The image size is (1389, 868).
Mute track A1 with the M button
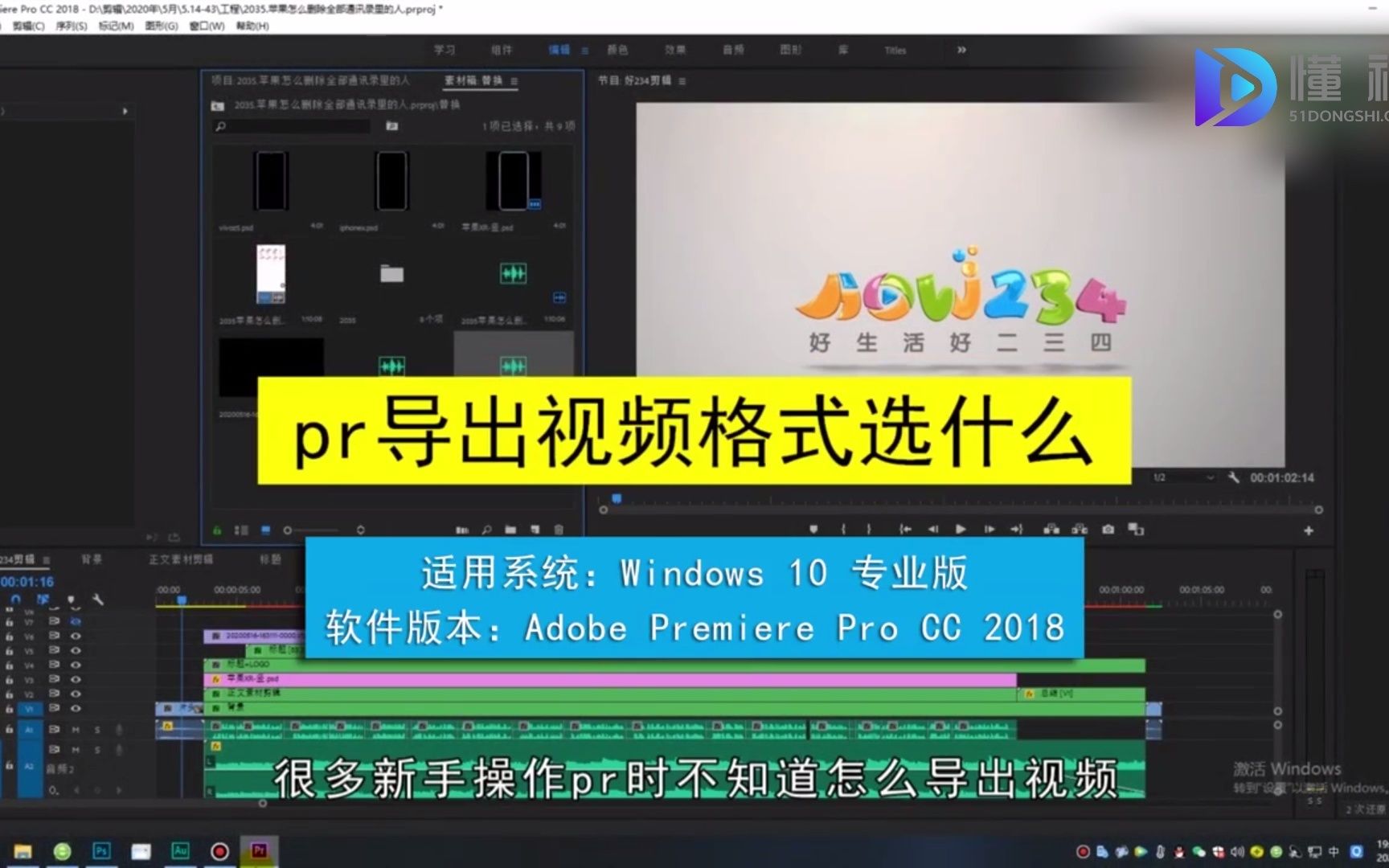tap(76, 731)
